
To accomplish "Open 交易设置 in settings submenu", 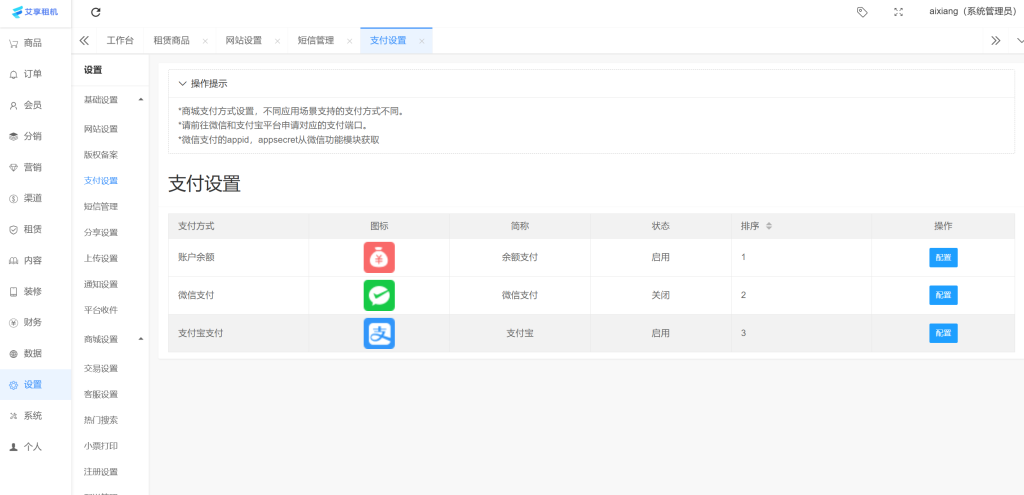I will point(101,368).
